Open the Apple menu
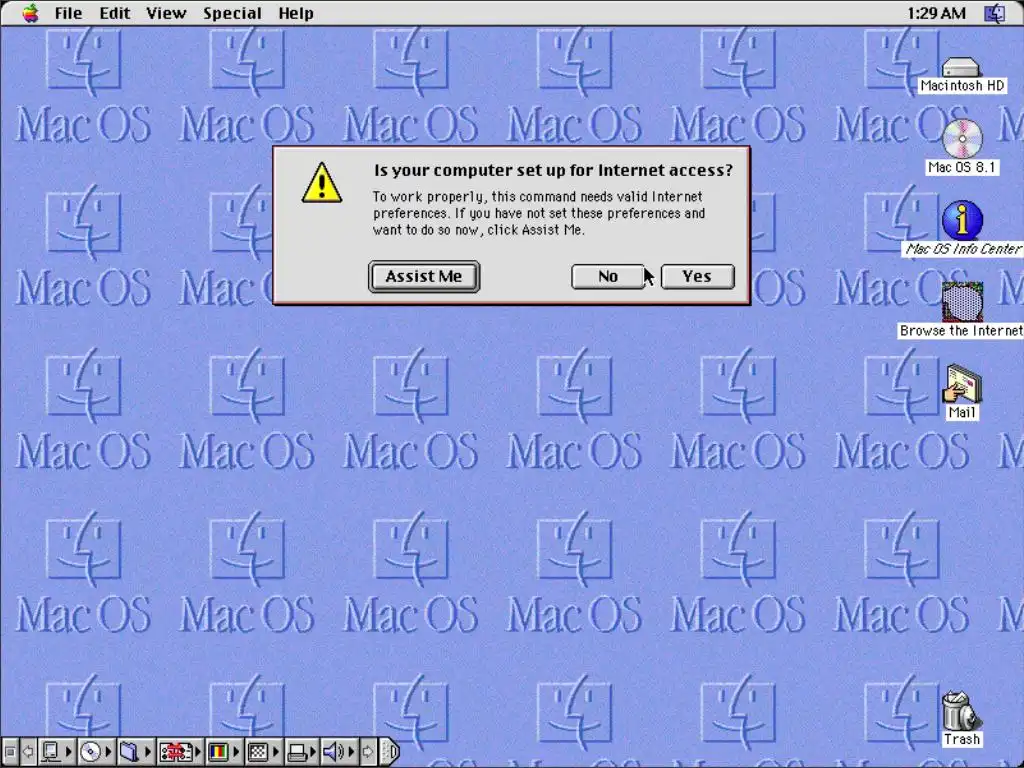The width and height of the screenshot is (1024, 768). tap(30, 13)
